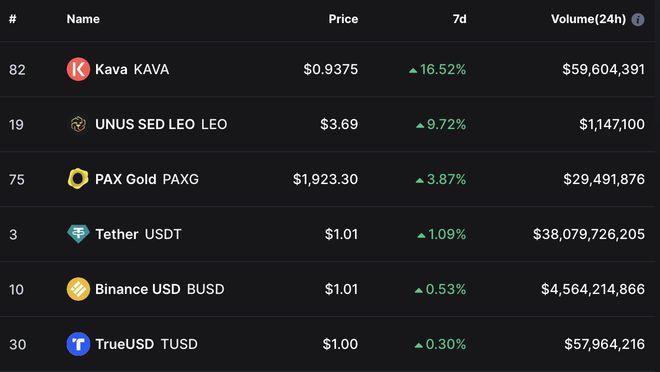Open the PAX Gold PAXG link
This screenshot has width=660, height=372.
click(147, 179)
